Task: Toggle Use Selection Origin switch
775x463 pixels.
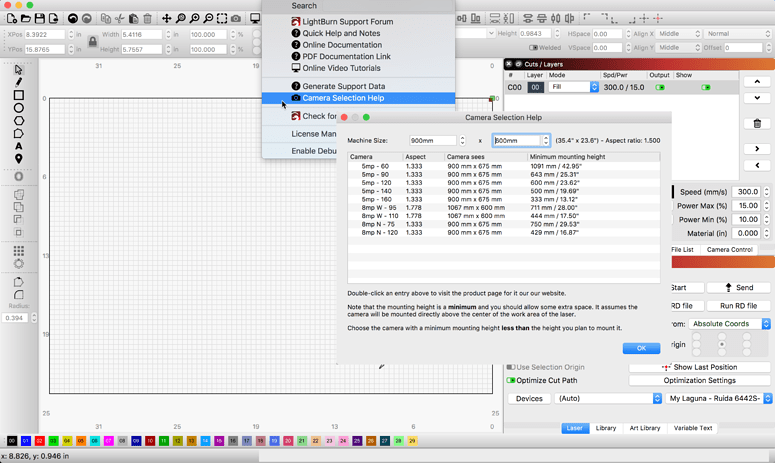Action: pos(511,367)
